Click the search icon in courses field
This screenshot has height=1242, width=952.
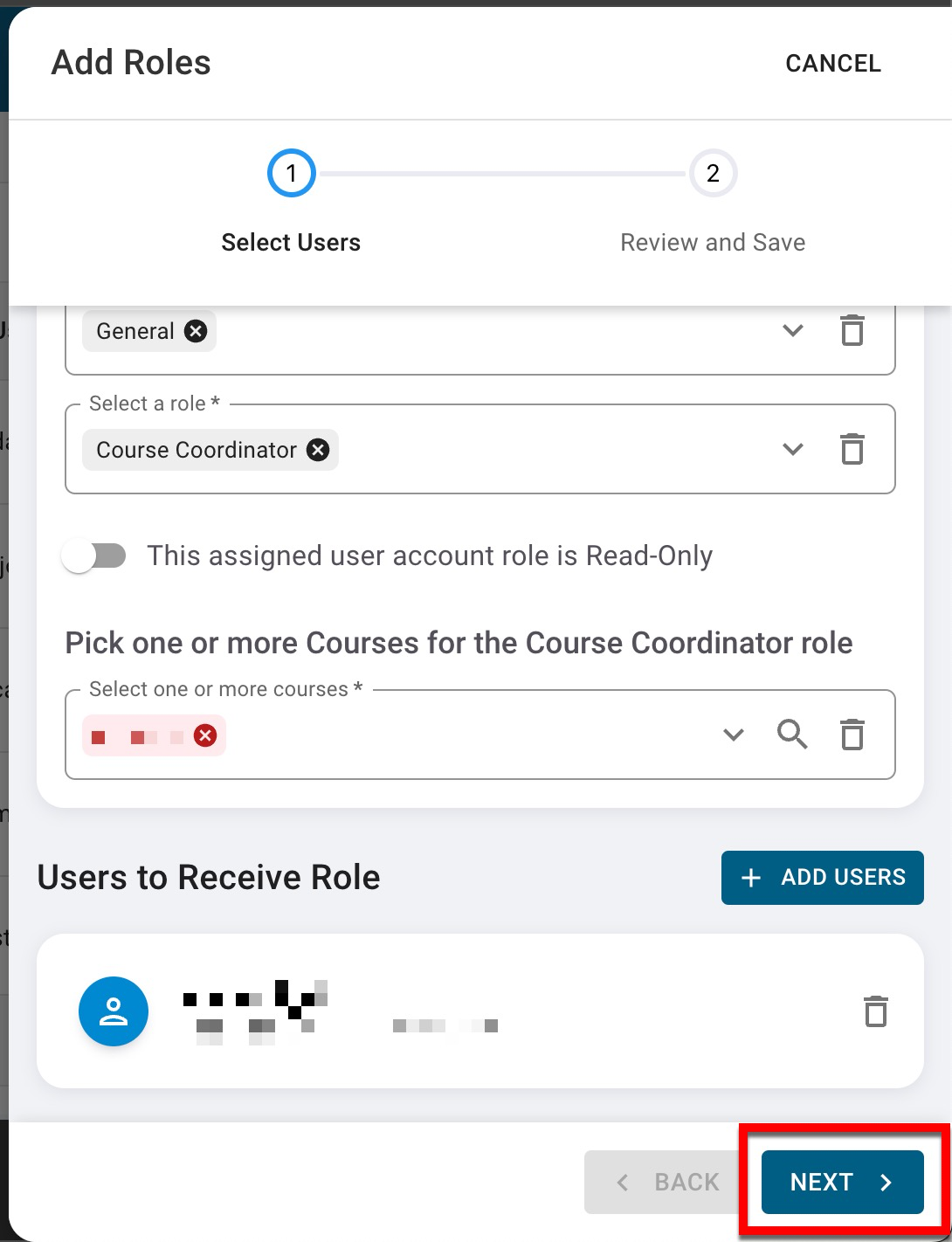click(792, 735)
